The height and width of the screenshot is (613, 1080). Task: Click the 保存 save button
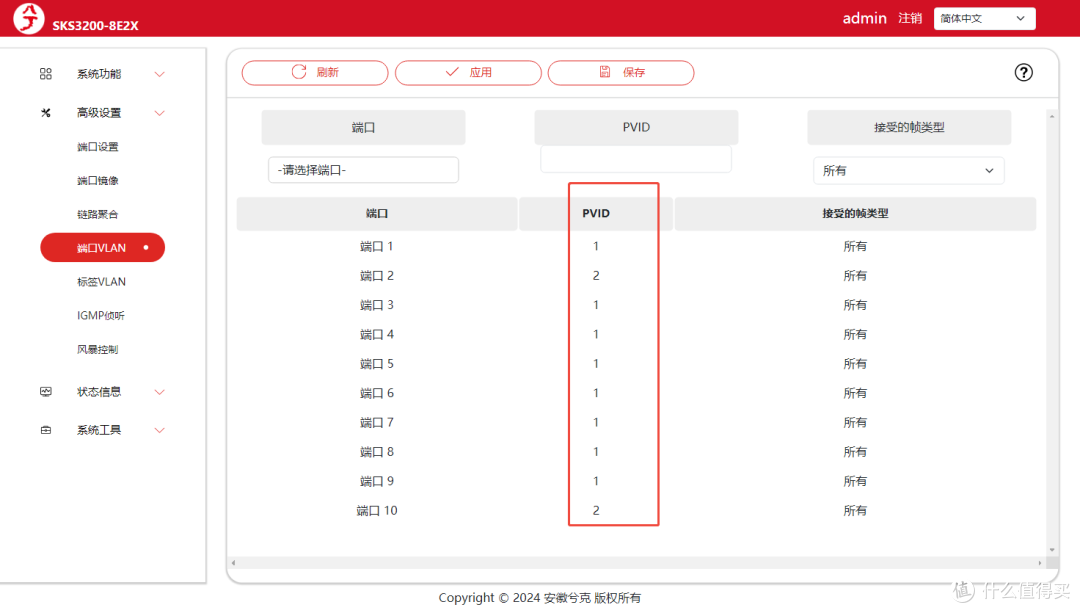[x=621, y=72]
